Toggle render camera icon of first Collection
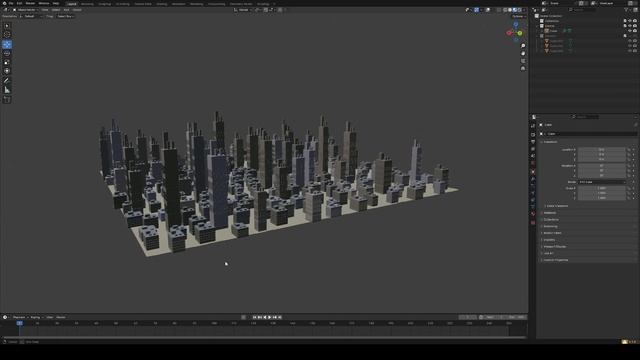The width and height of the screenshot is (640, 360). (x=635, y=21)
